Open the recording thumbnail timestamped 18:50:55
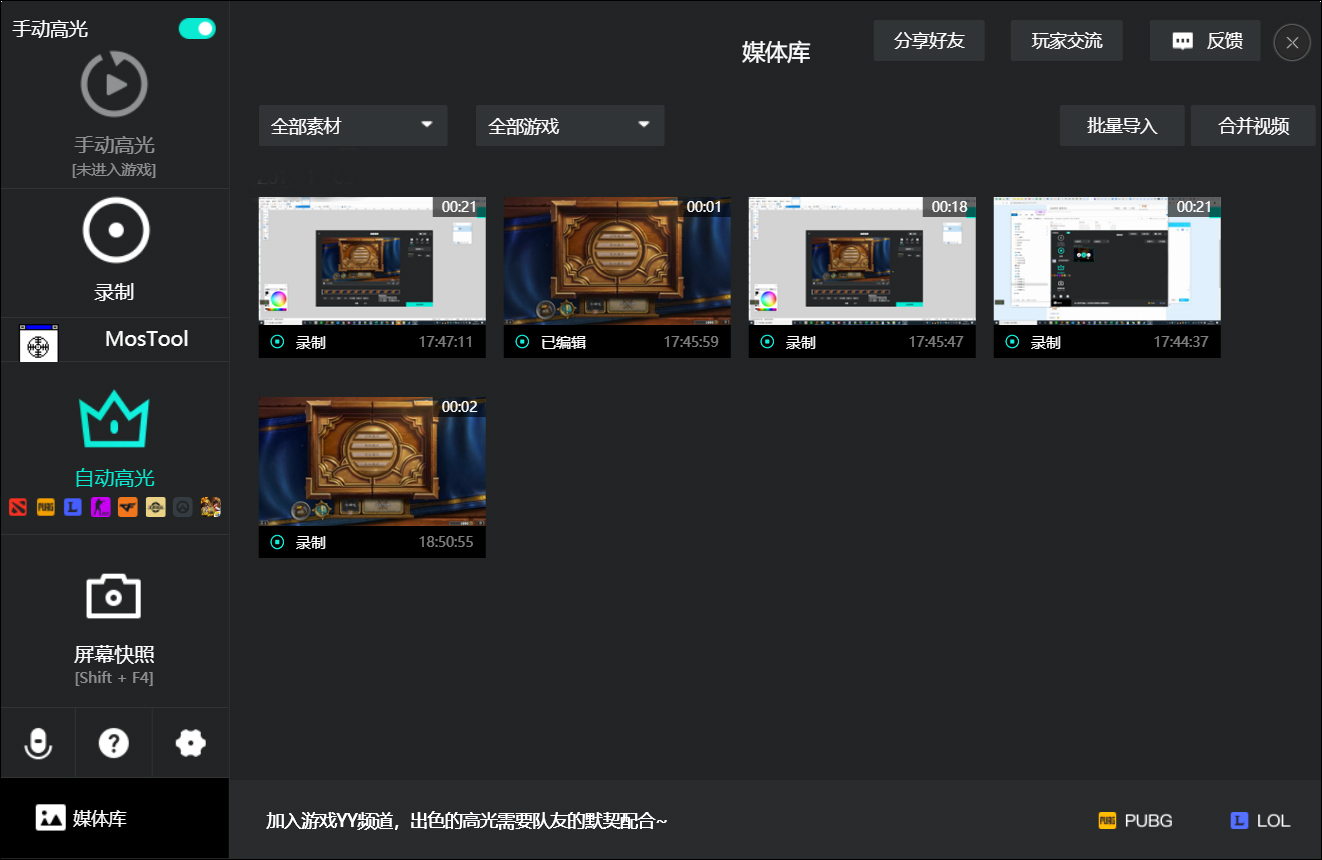 (372, 477)
